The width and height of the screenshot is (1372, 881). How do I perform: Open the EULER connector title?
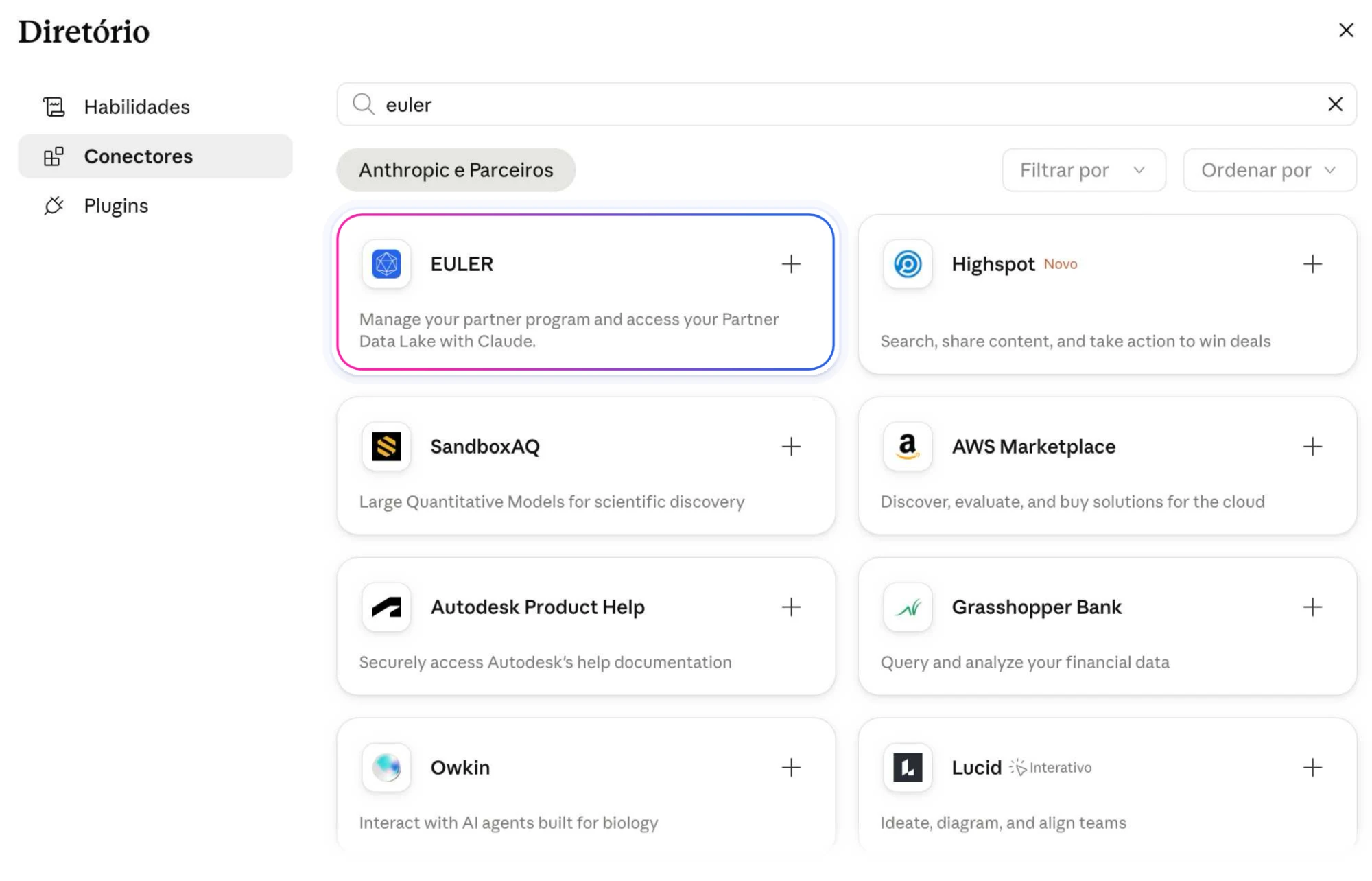pyautogui.click(x=462, y=264)
